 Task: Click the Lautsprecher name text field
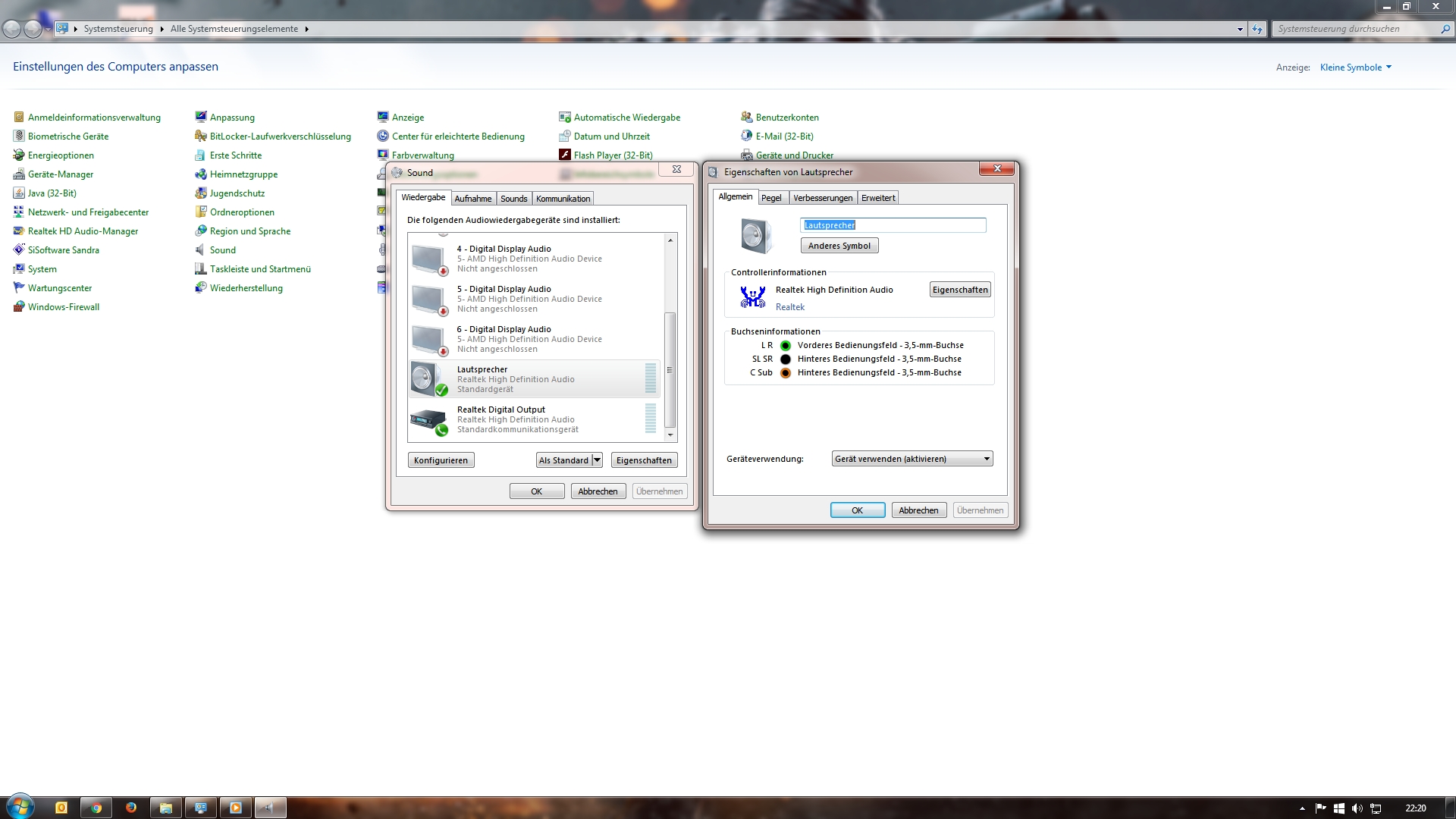point(893,225)
